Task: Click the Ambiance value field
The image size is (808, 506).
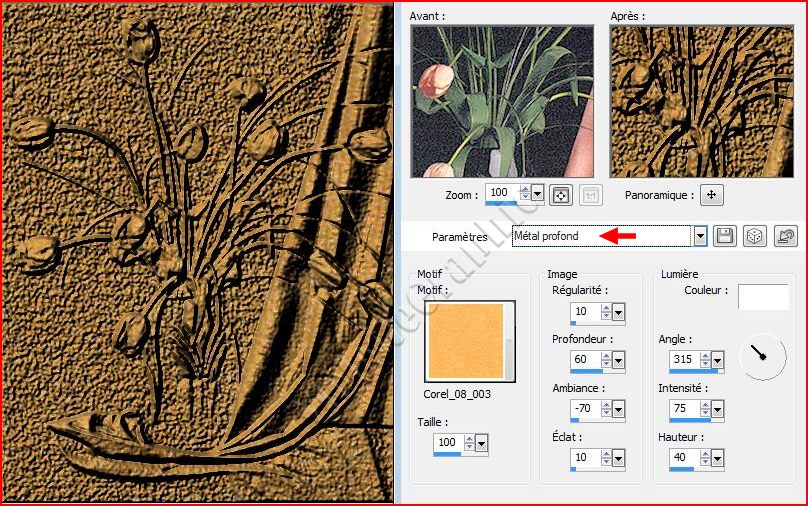Action: 583,409
